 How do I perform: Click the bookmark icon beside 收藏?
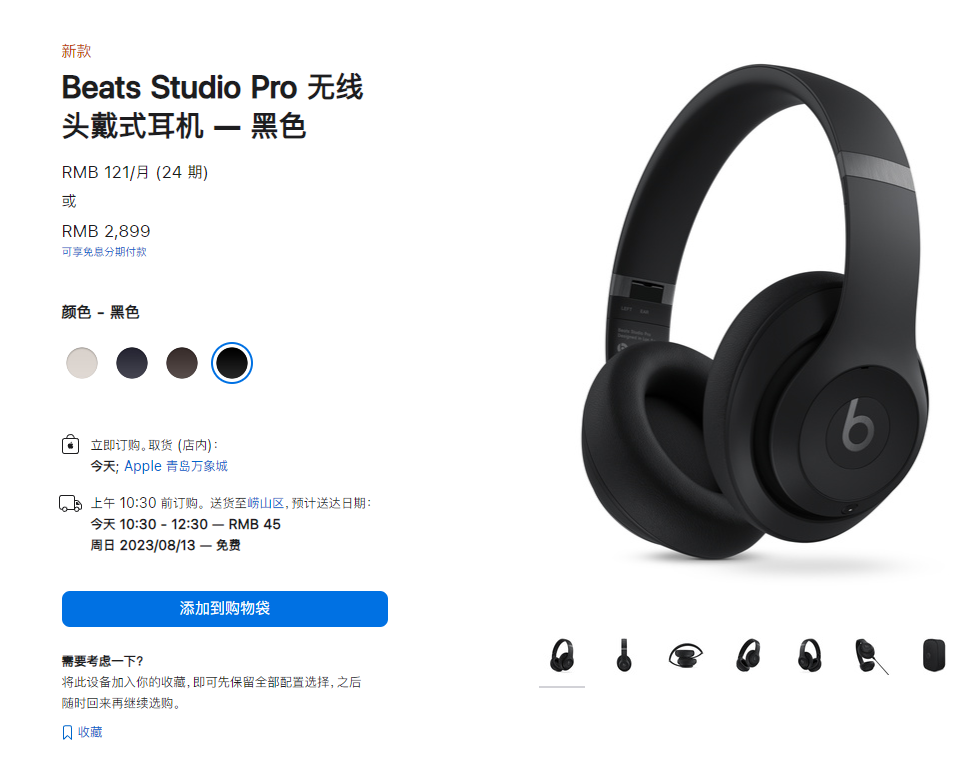[67, 733]
